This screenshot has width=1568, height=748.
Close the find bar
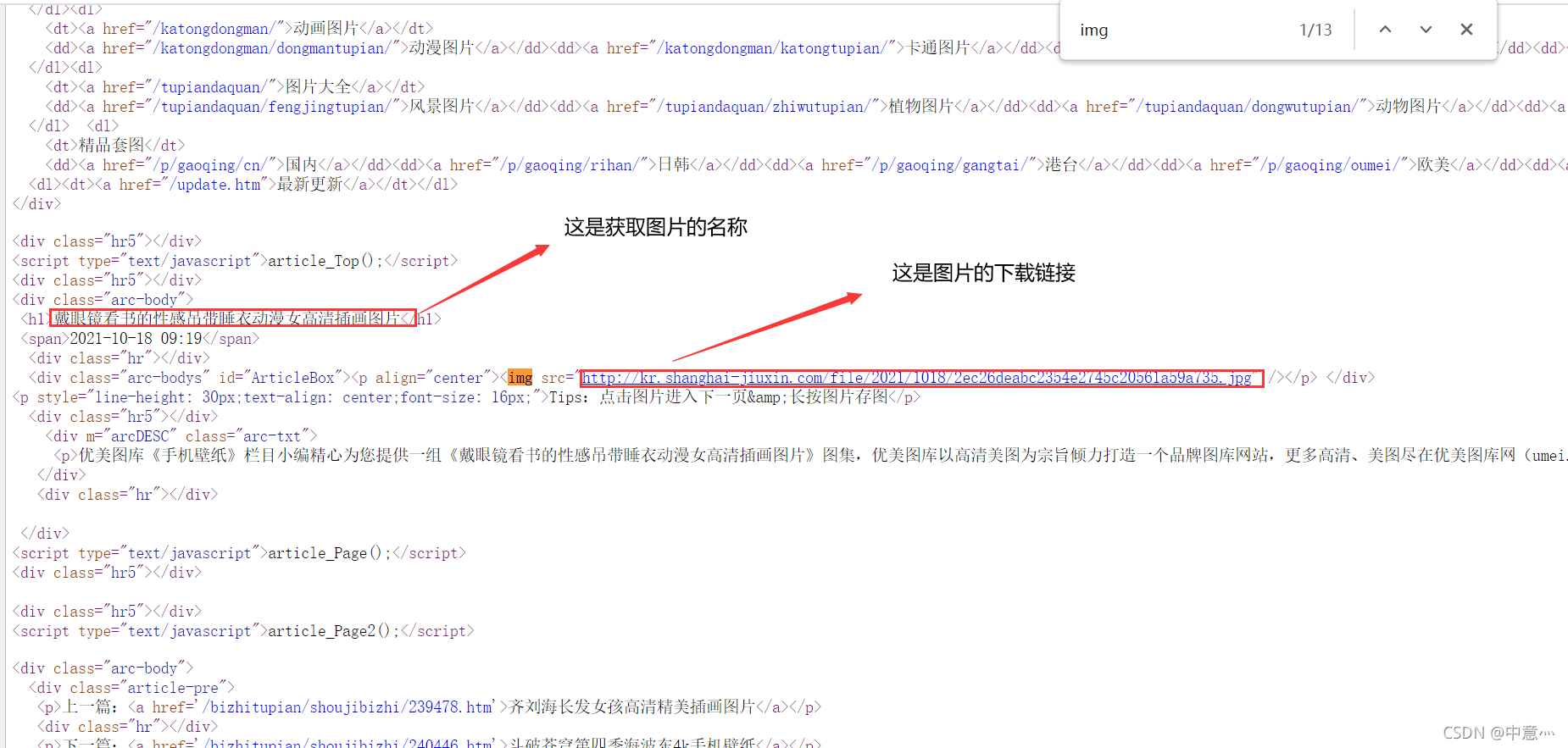pos(1466,30)
